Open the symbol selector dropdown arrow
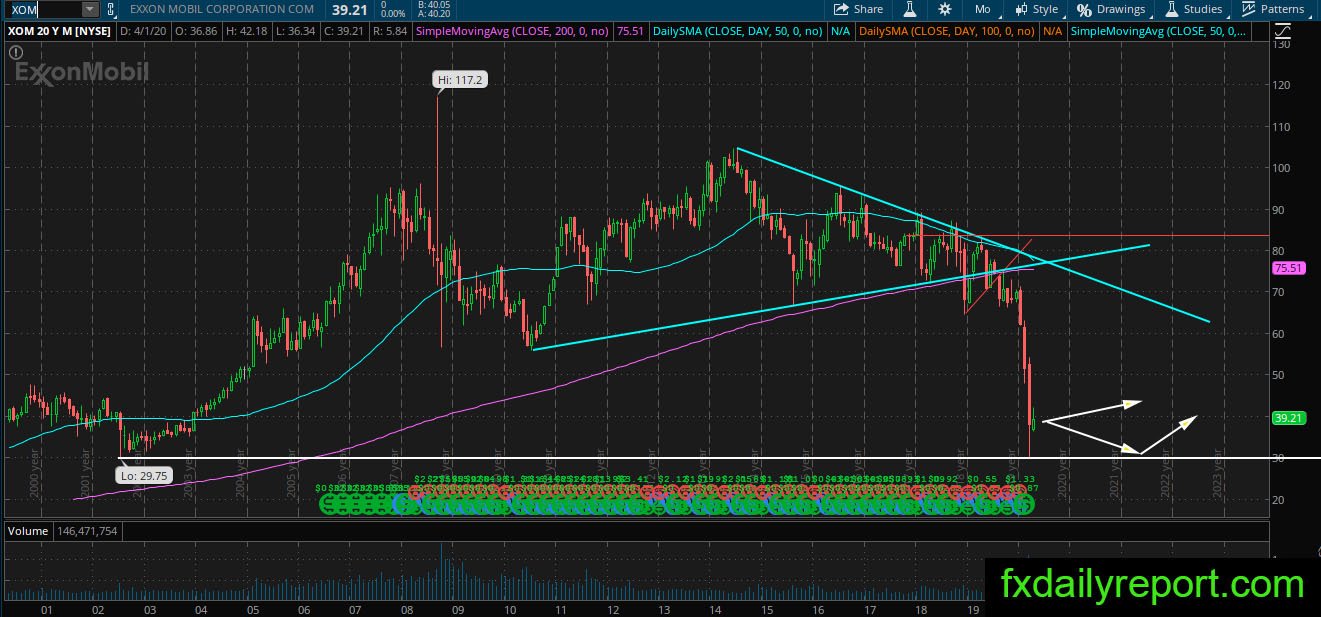 pos(90,9)
